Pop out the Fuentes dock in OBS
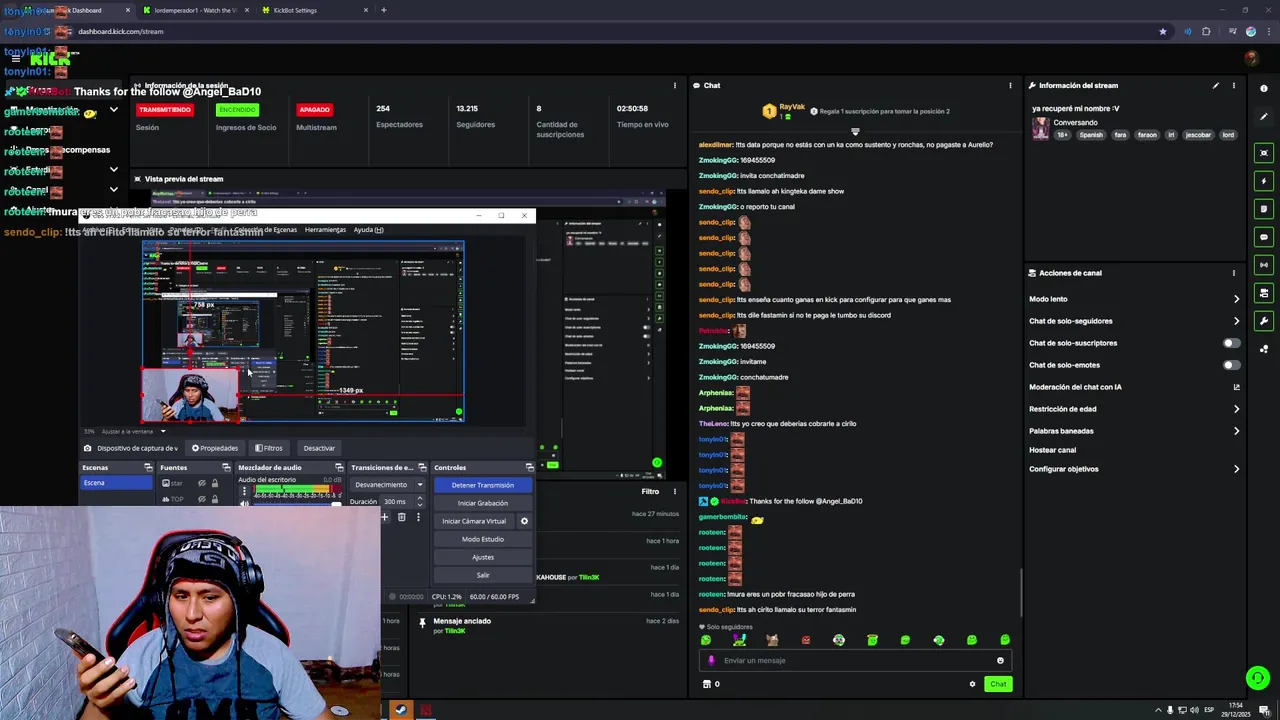This screenshot has width=1280, height=720. point(226,467)
